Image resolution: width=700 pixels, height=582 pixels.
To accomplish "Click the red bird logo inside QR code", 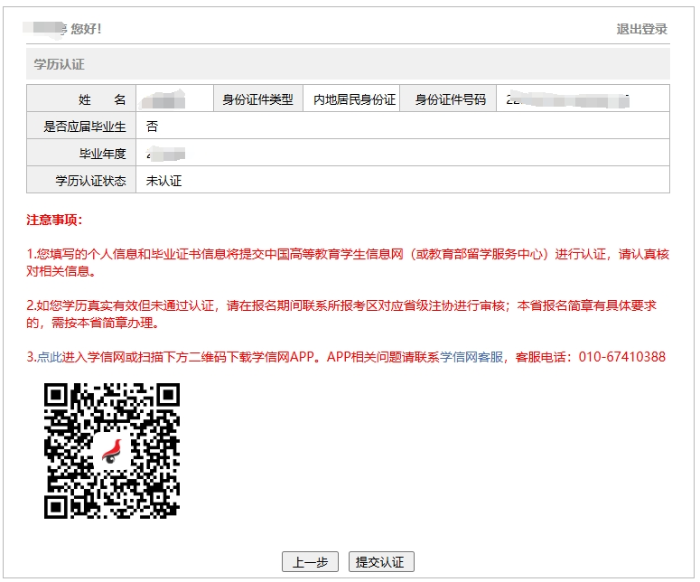I will click(x=112, y=451).
